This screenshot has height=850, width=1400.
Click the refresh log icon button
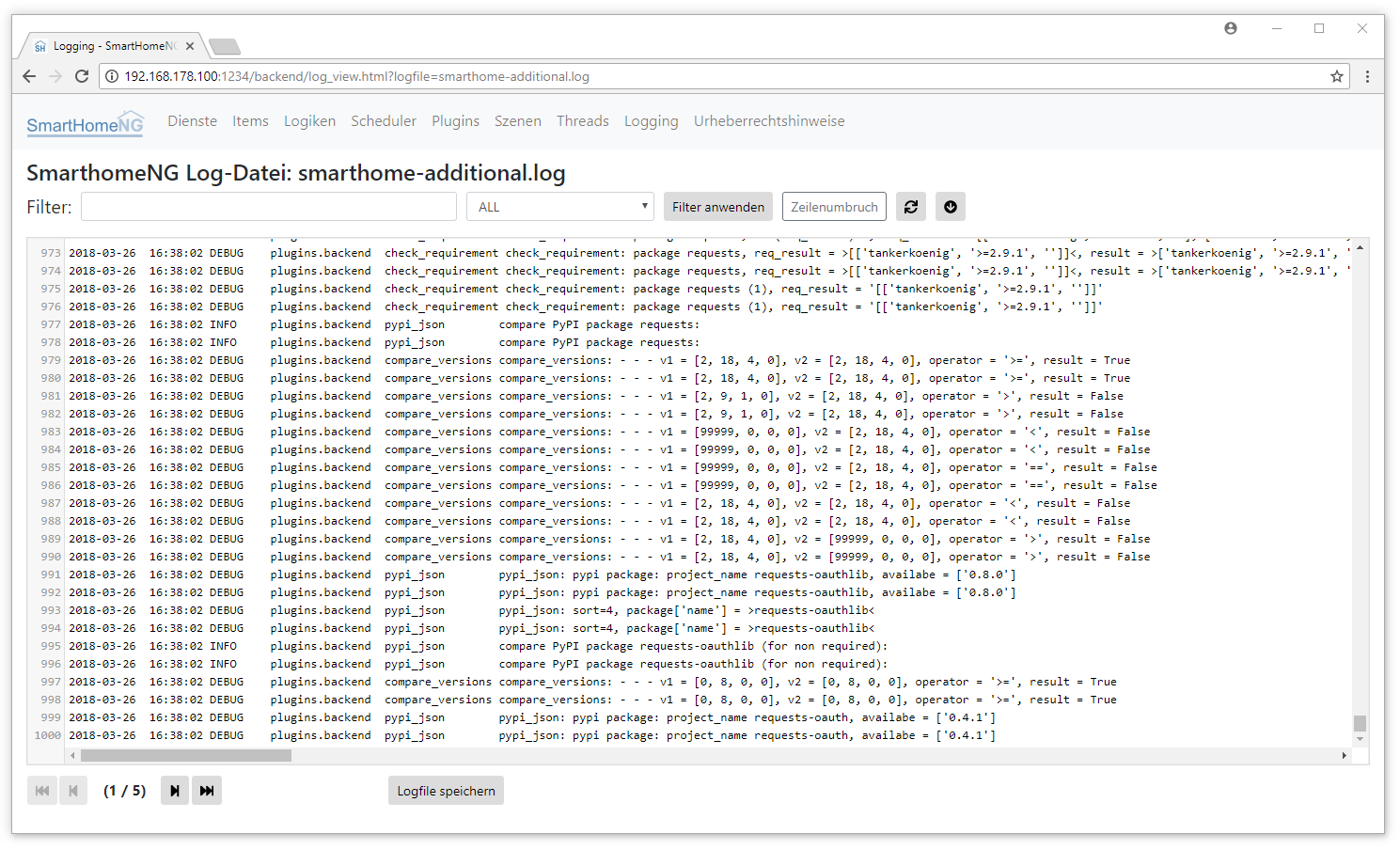pos(910,207)
